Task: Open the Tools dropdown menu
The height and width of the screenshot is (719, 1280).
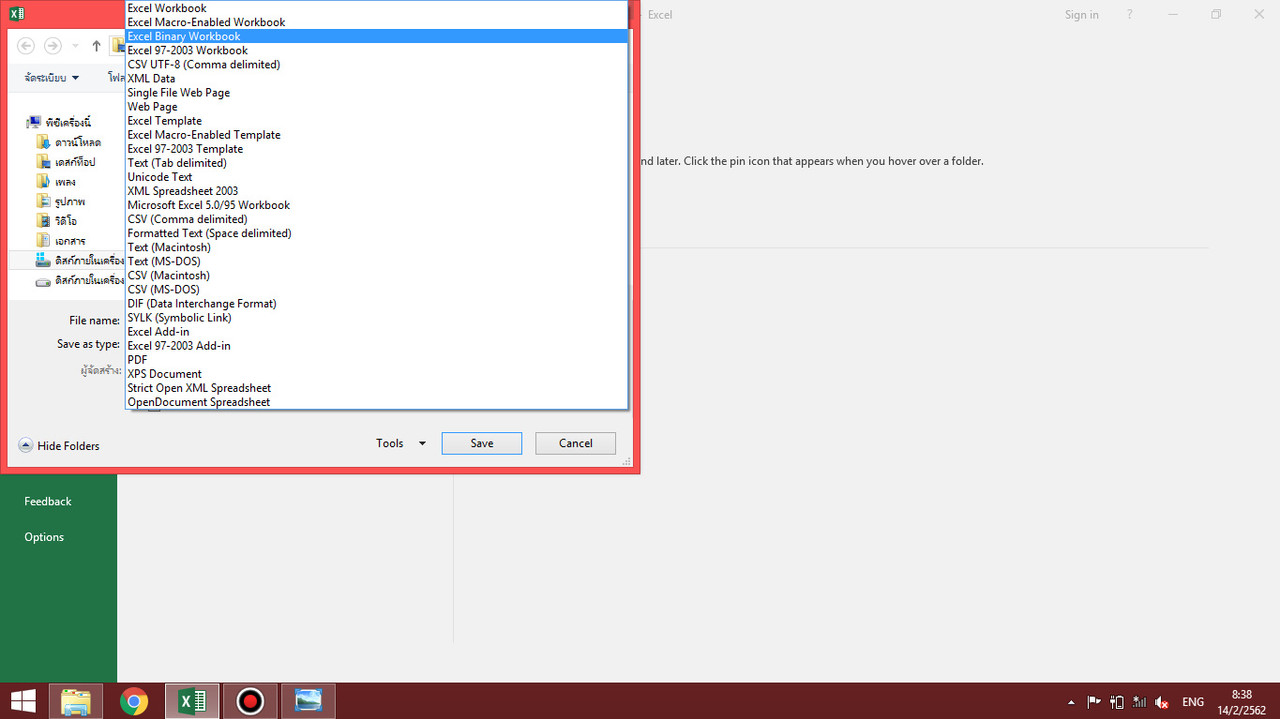Action: pyautogui.click(x=400, y=443)
